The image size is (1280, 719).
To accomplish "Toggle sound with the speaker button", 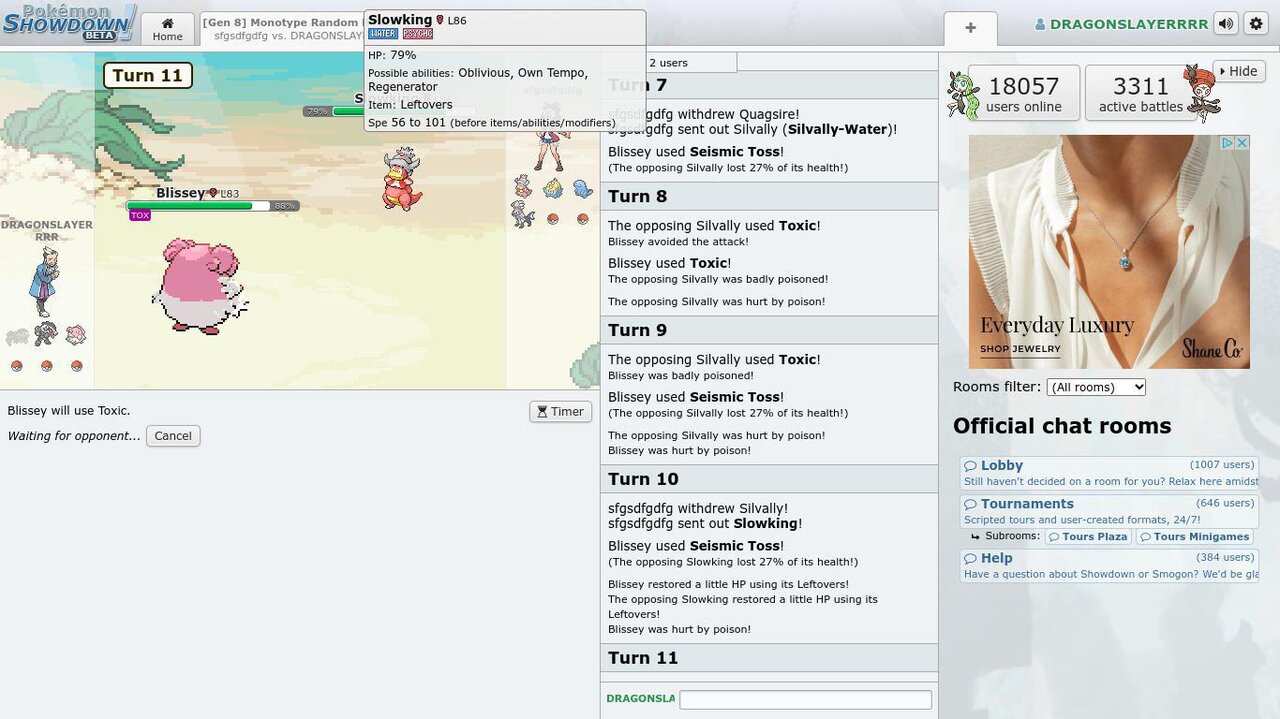I will (1226, 24).
